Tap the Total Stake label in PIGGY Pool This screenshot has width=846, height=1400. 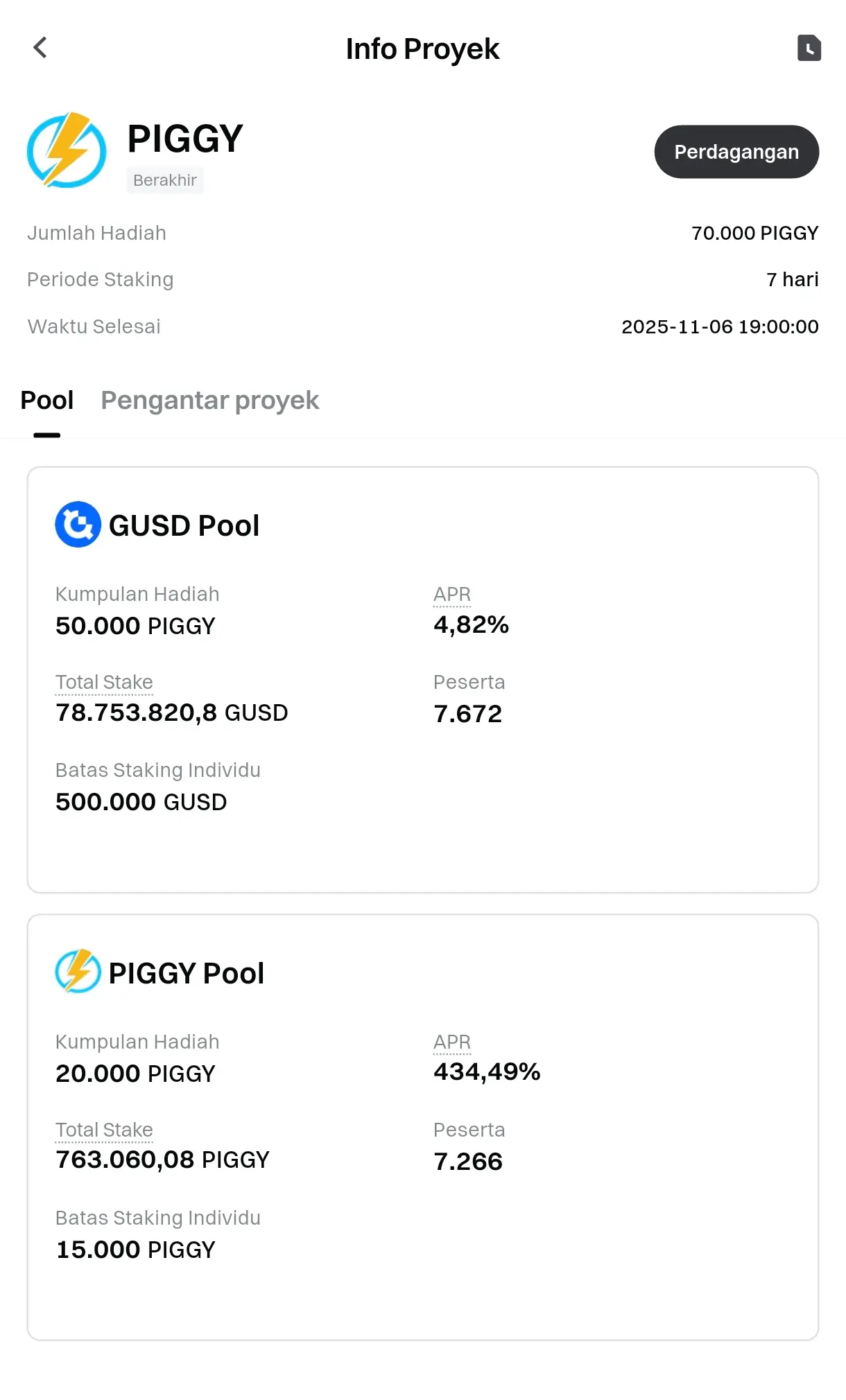tap(104, 1130)
